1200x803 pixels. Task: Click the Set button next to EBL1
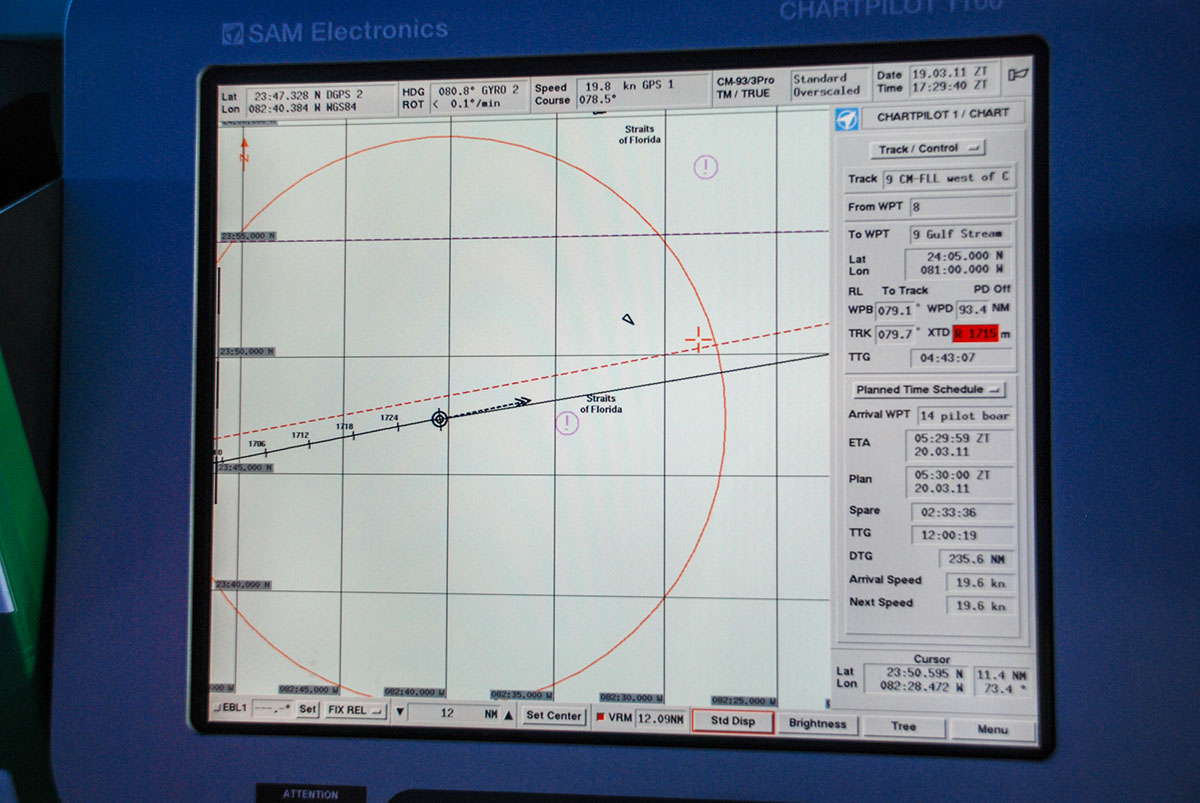(x=307, y=710)
